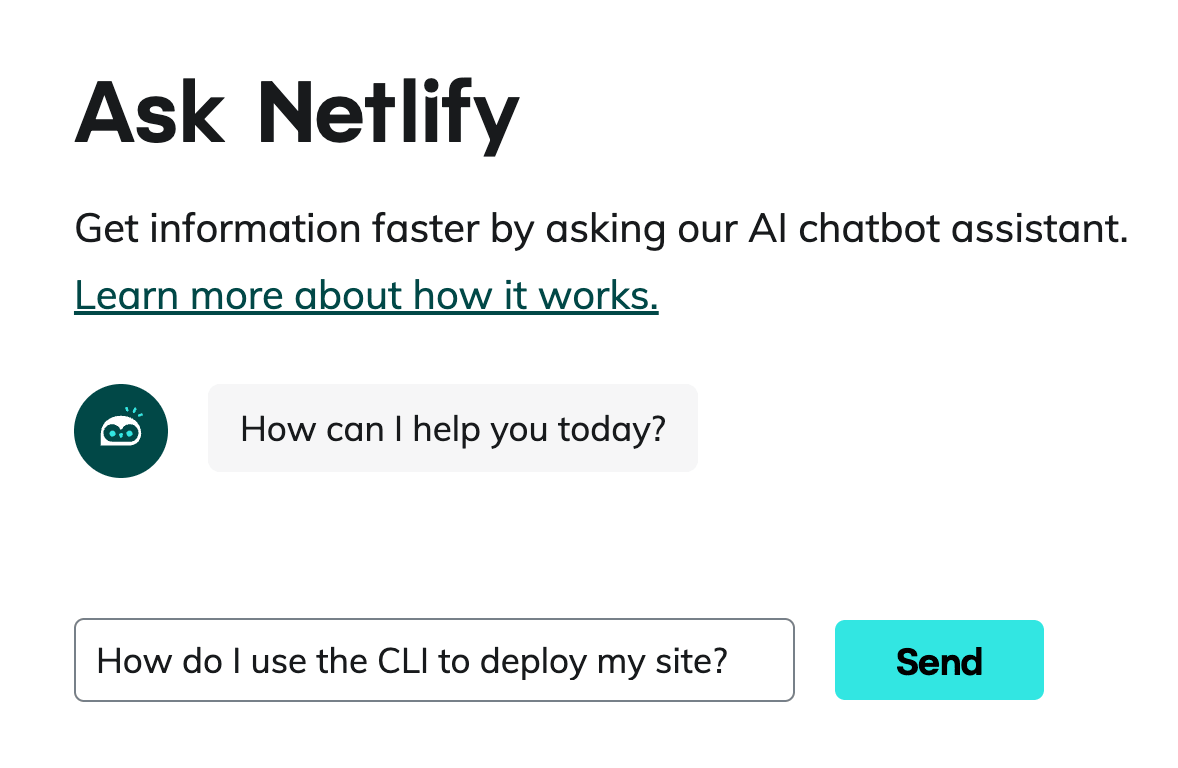
Task: Submit the CLI deploy question with Send
Action: [939, 660]
